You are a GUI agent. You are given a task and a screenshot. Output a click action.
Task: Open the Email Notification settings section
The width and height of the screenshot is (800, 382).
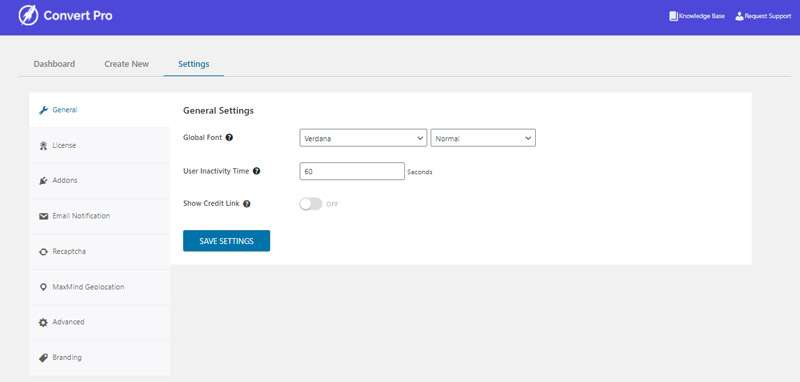click(99, 216)
